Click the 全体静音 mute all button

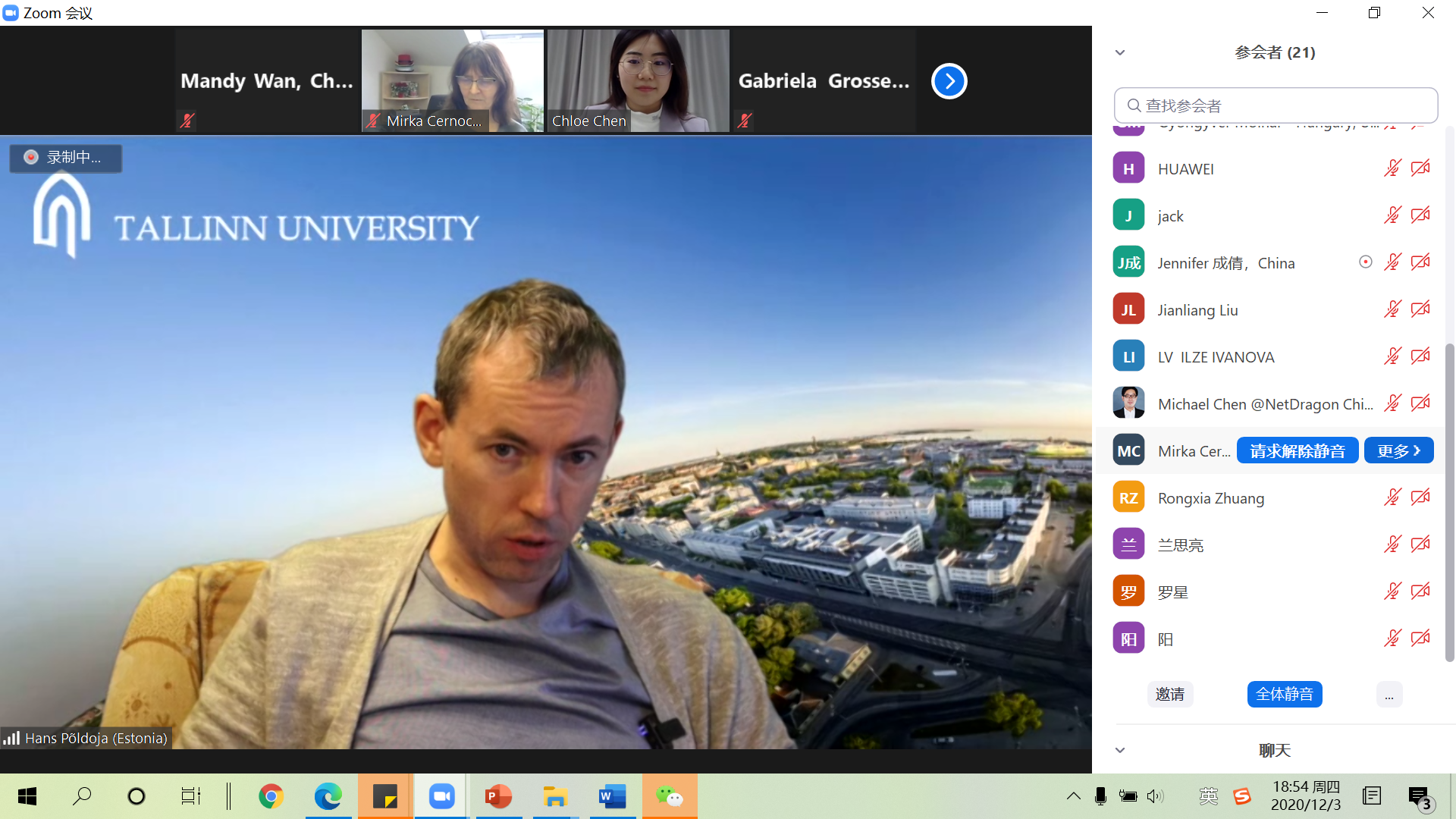[x=1284, y=695]
